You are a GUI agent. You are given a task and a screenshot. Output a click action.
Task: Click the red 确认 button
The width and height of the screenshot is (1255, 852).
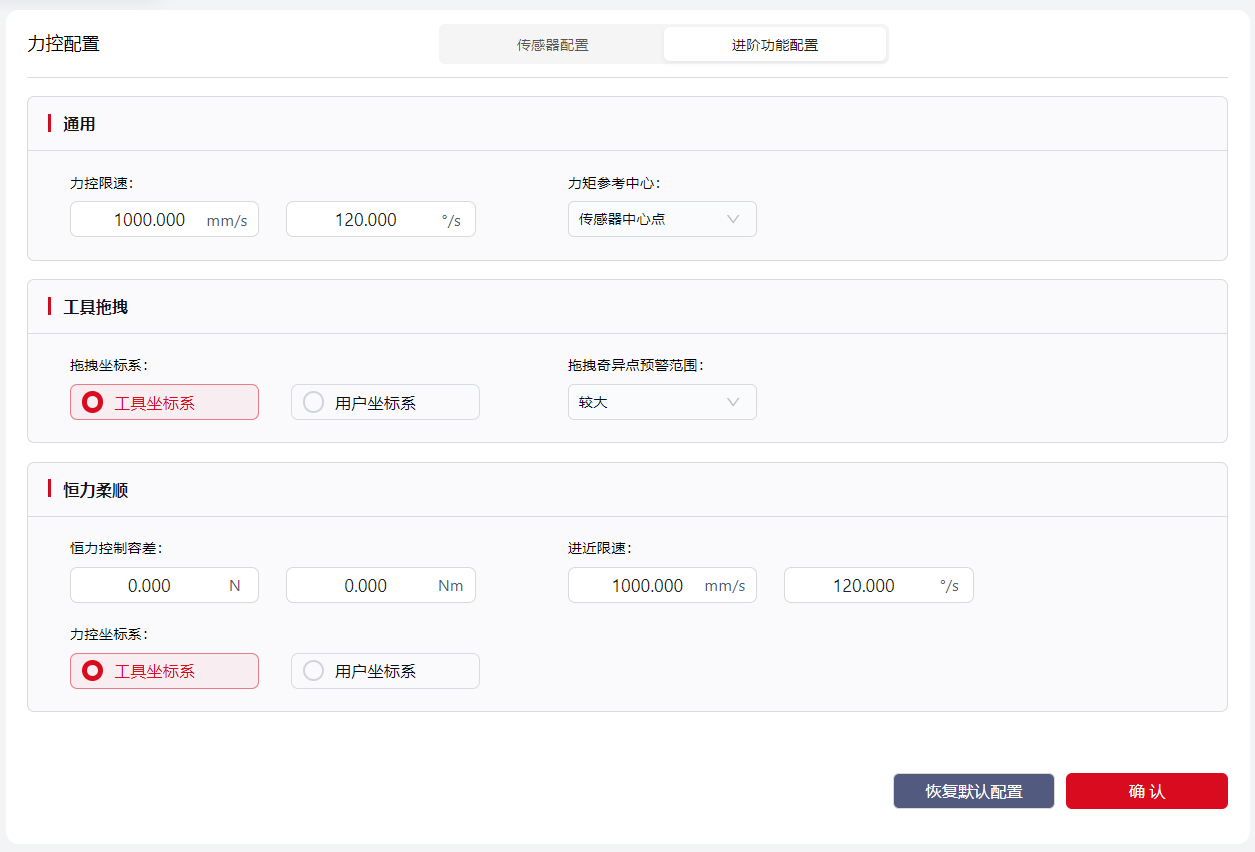[x=1146, y=791]
